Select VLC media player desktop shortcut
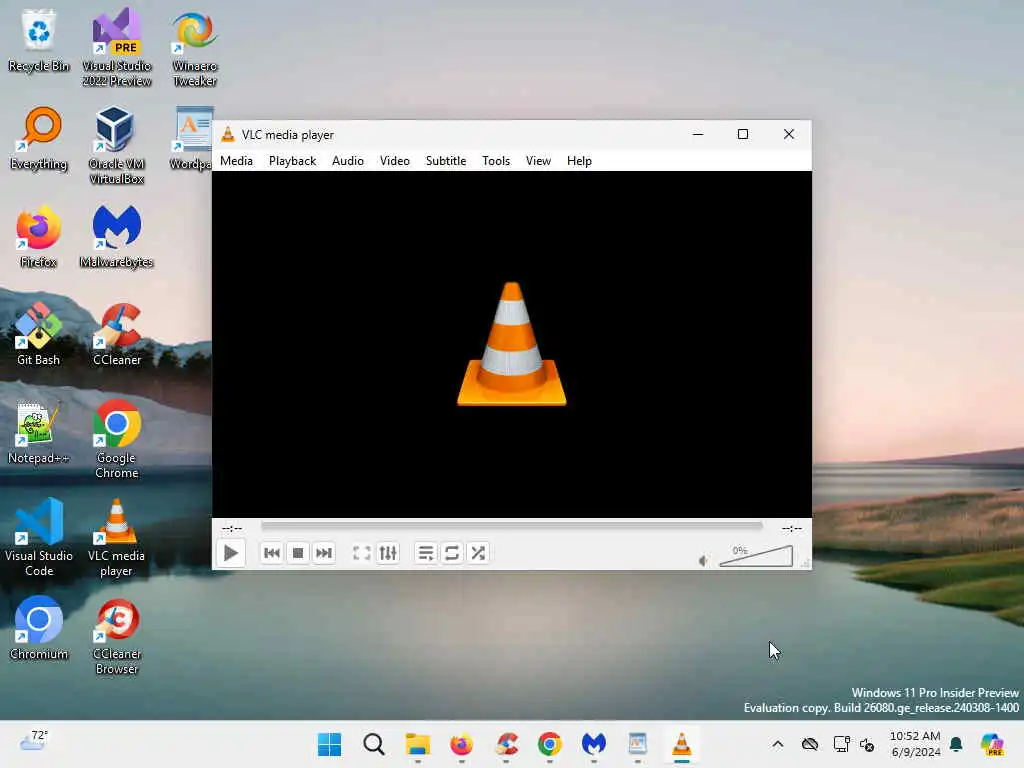The width and height of the screenshot is (1024, 768). [117, 537]
